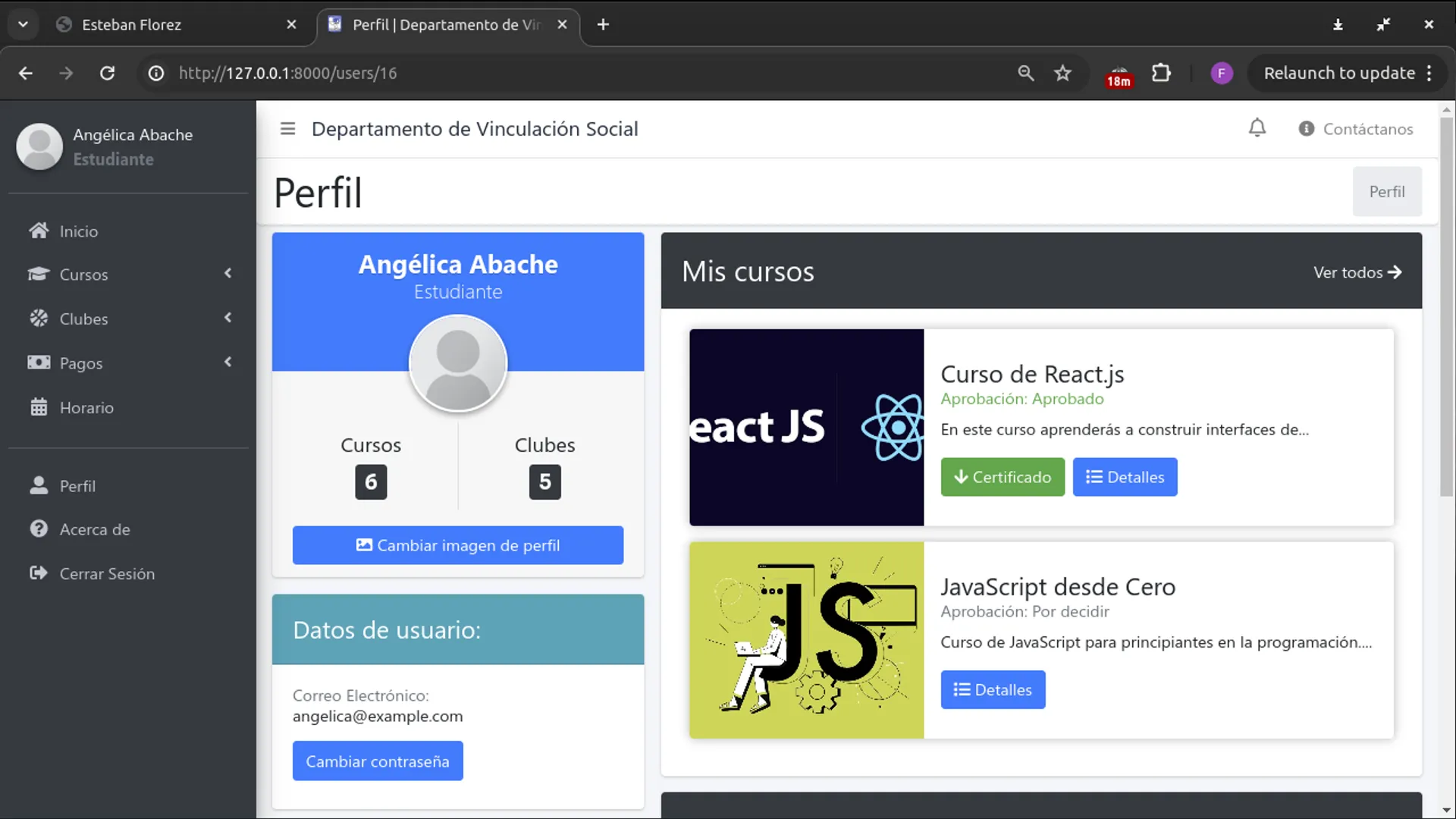The height and width of the screenshot is (819, 1456).
Task: Bookmark this page with the star icon
Action: 1063,74
